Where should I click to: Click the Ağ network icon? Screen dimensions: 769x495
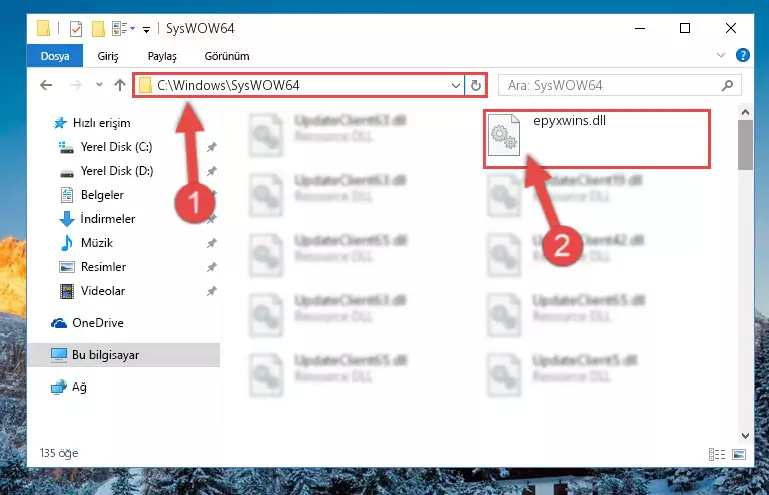tap(59, 387)
